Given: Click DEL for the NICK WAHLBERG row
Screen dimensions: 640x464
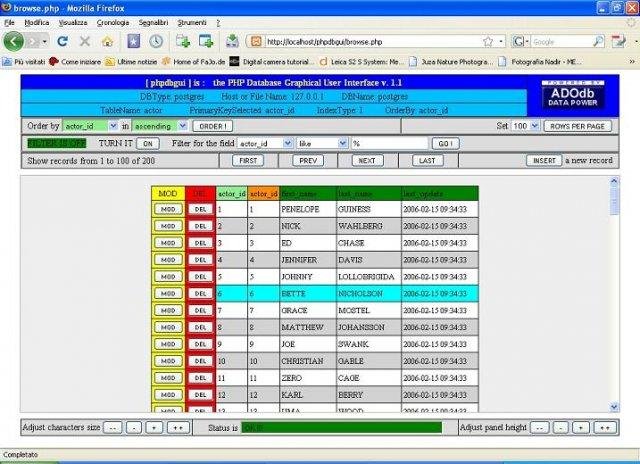Looking at the screenshot, I should pyautogui.click(x=200, y=226).
